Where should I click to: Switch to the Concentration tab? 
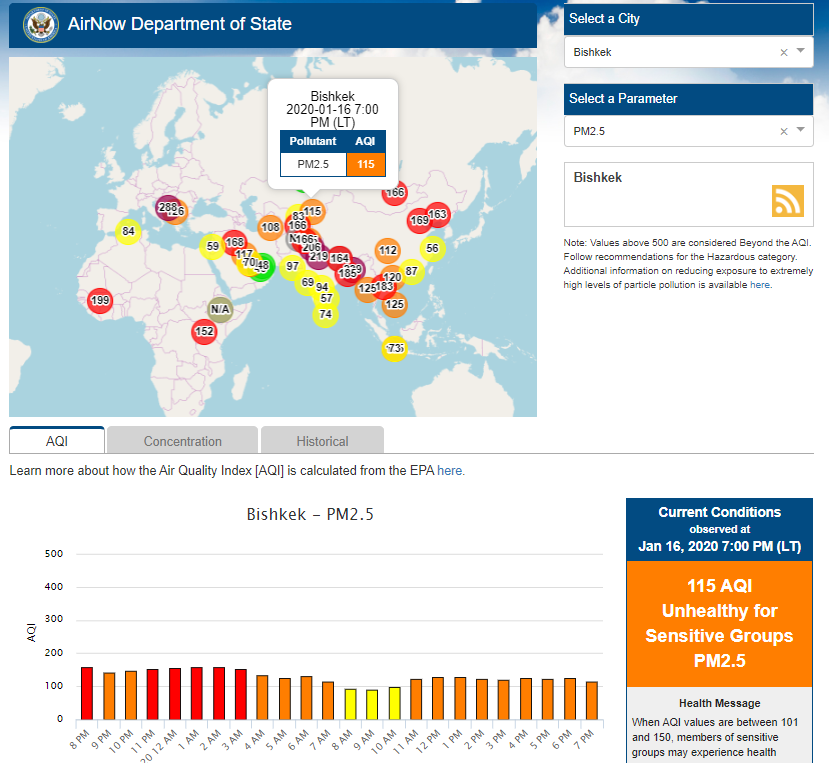pyautogui.click(x=182, y=441)
